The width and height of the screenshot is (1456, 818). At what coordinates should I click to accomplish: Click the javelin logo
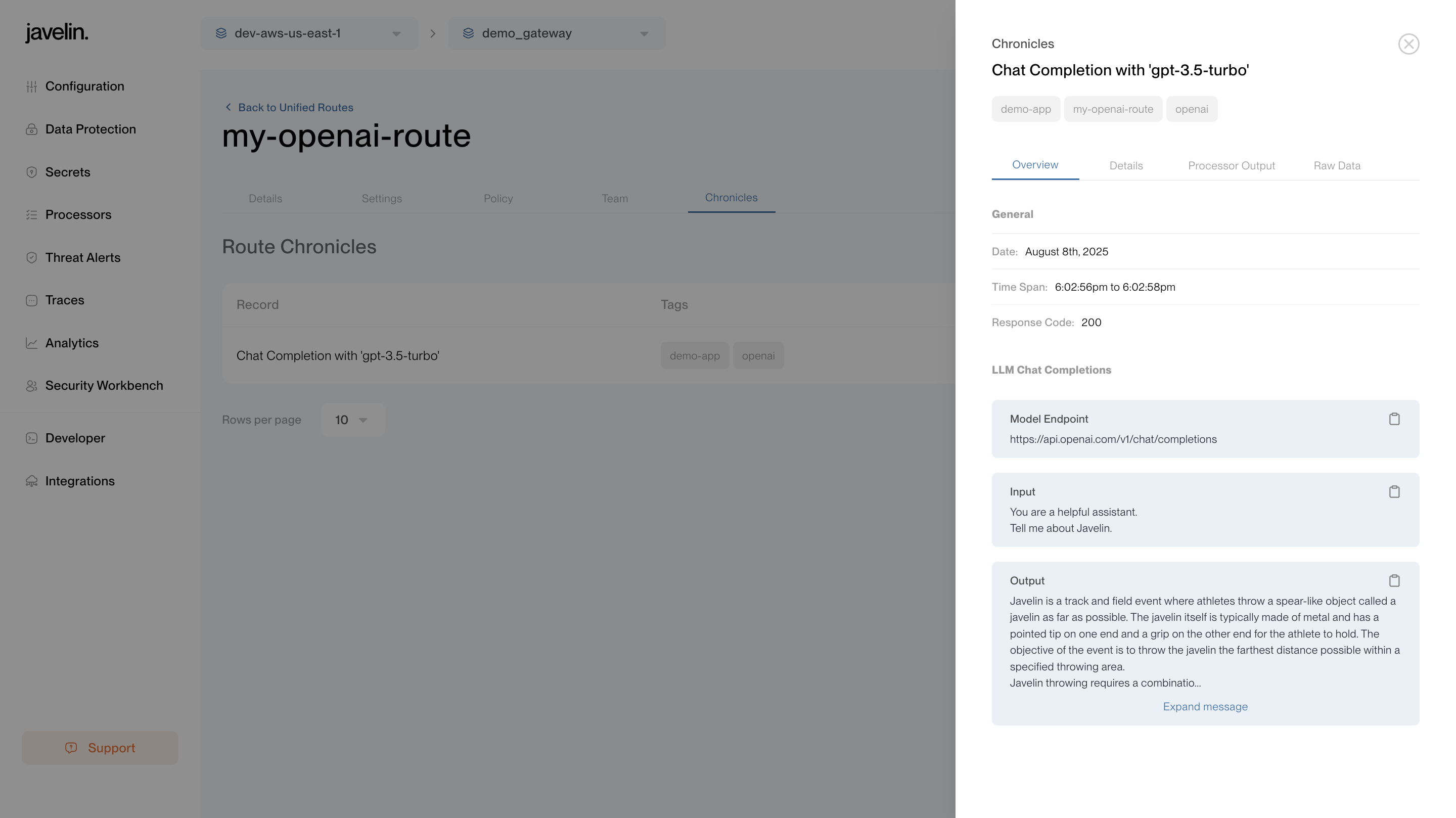click(x=57, y=33)
